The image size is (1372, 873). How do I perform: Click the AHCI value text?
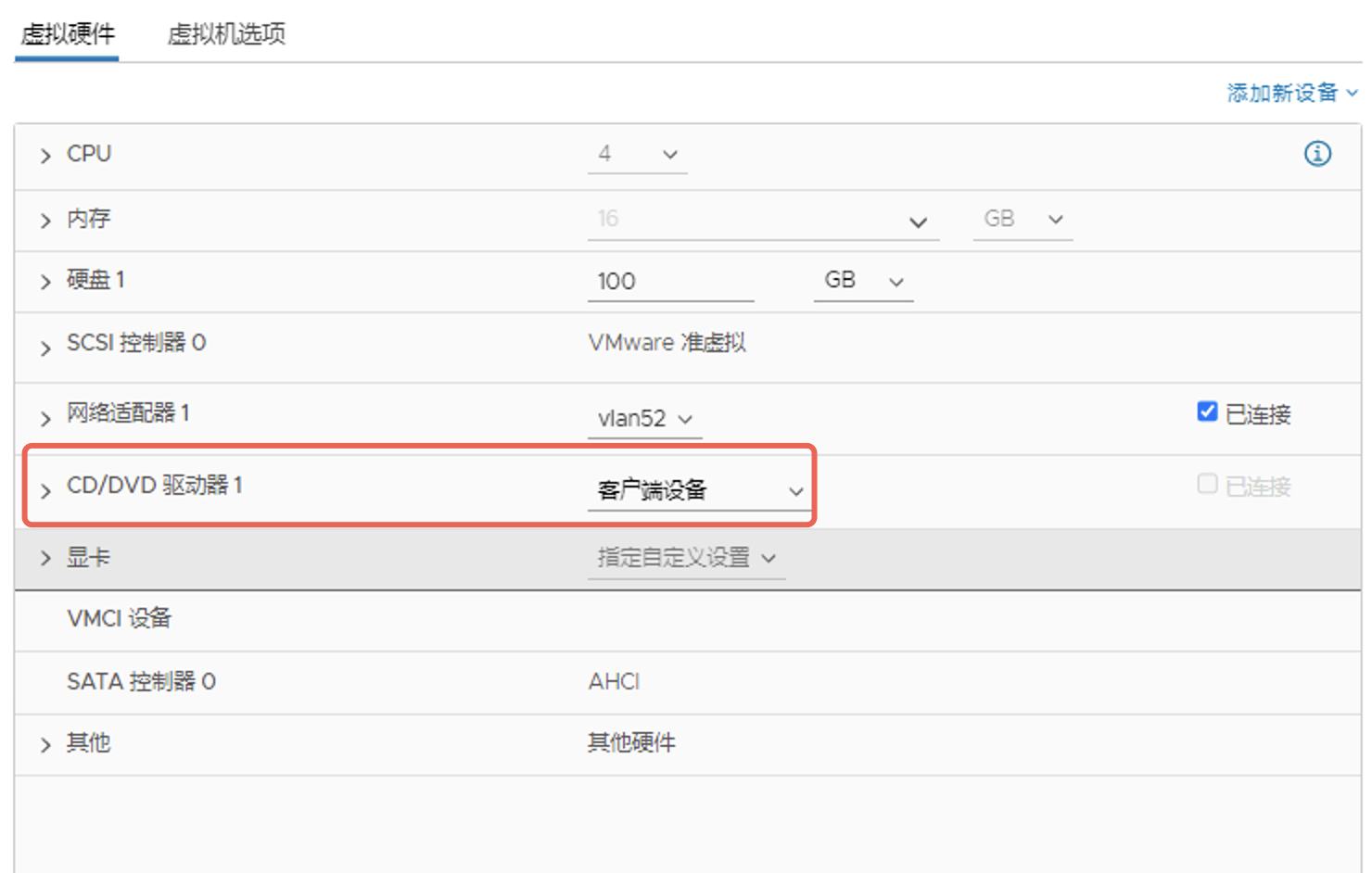614,682
